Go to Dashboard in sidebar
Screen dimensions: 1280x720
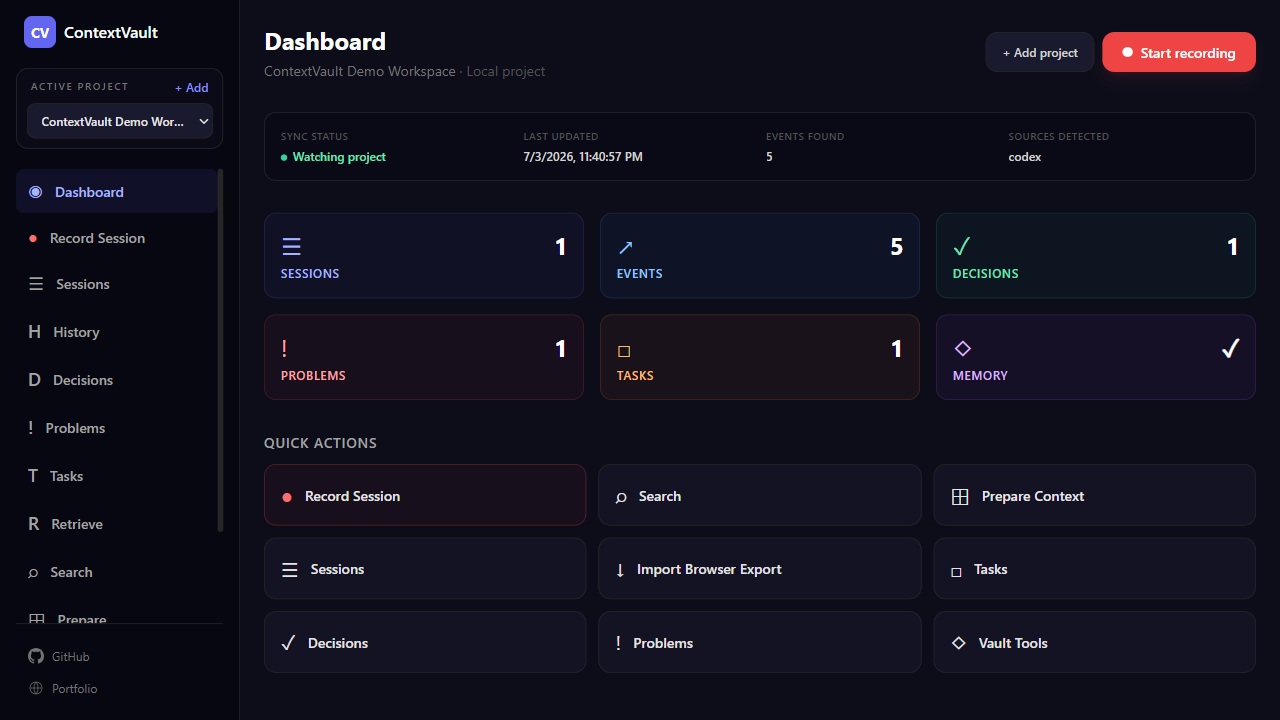(117, 192)
